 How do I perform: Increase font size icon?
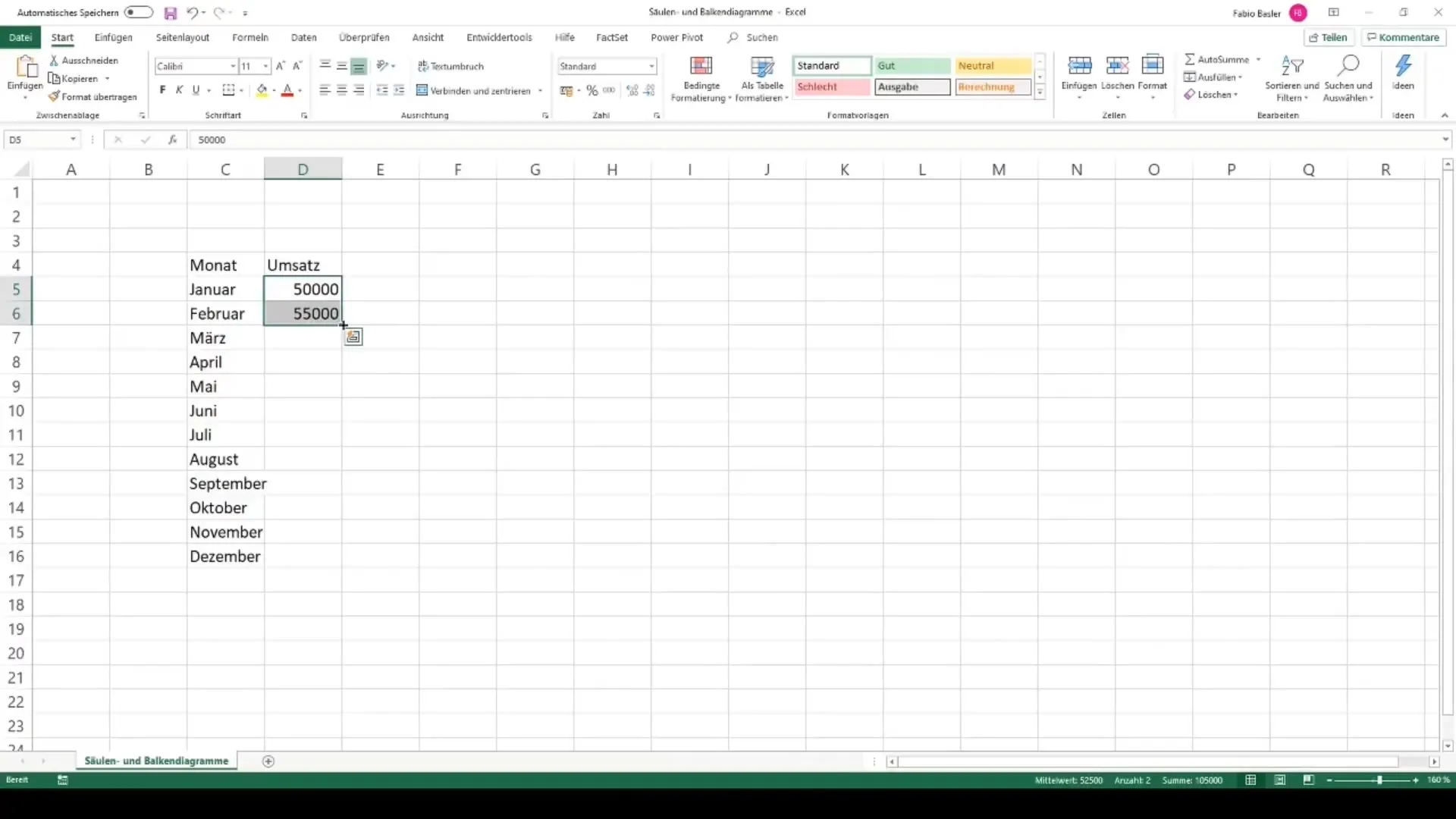pos(281,66)
